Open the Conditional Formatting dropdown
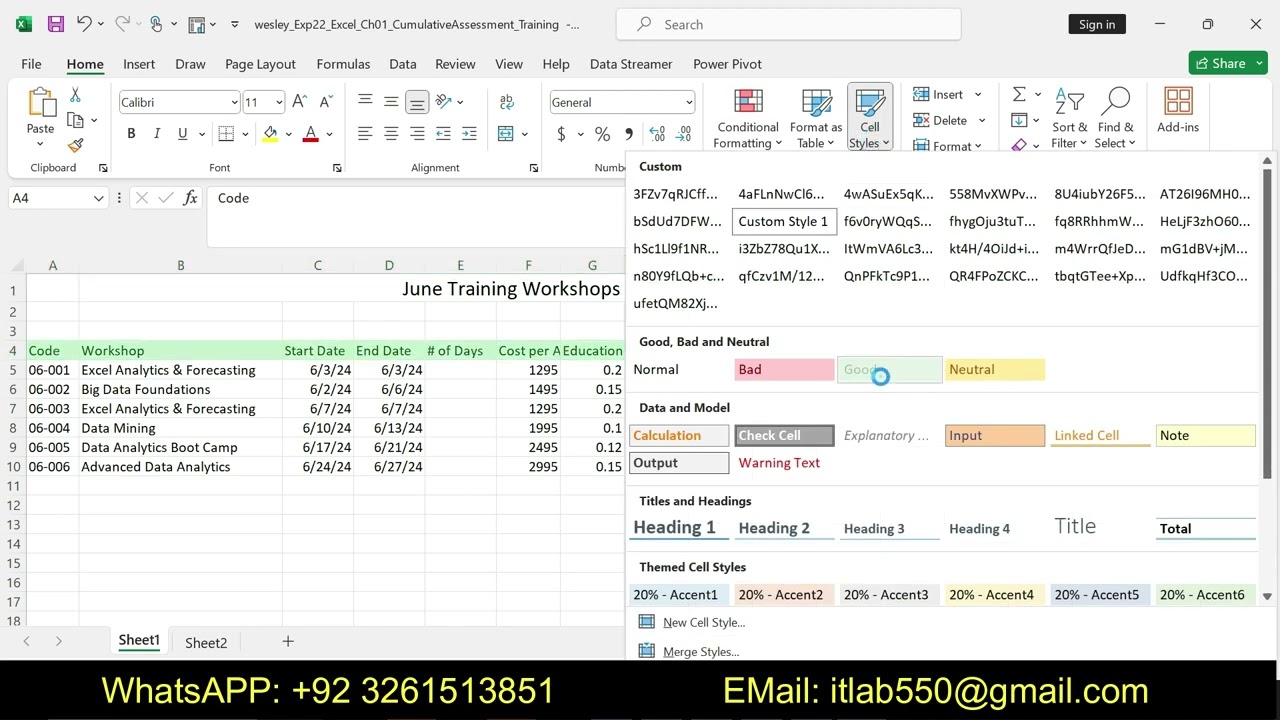Viewport: 1280px width, 720px height. click(x=748, y=118)
